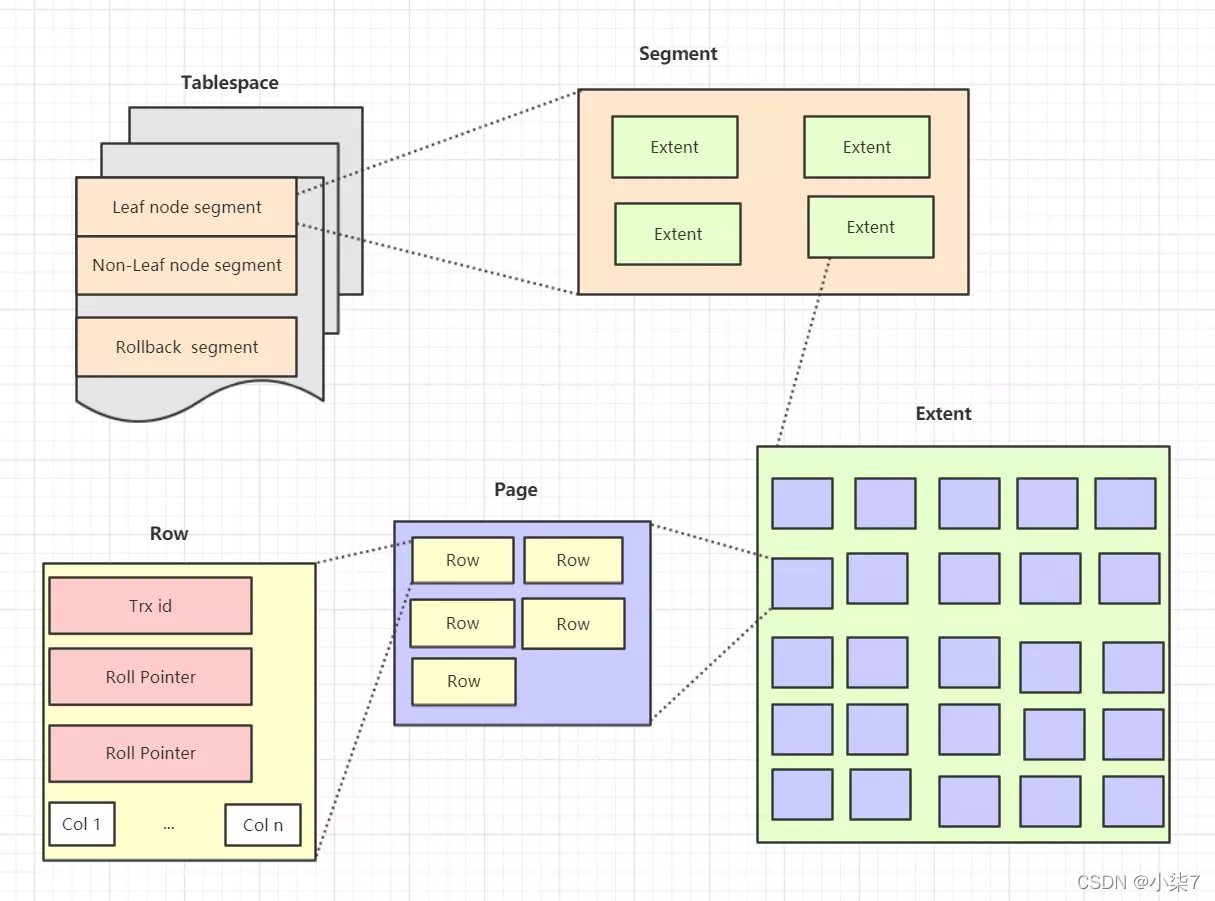Select upper-left Extent box in Segment
Image resolution: width=1215 pixels, height=901 pixels.
pos(675,147)
